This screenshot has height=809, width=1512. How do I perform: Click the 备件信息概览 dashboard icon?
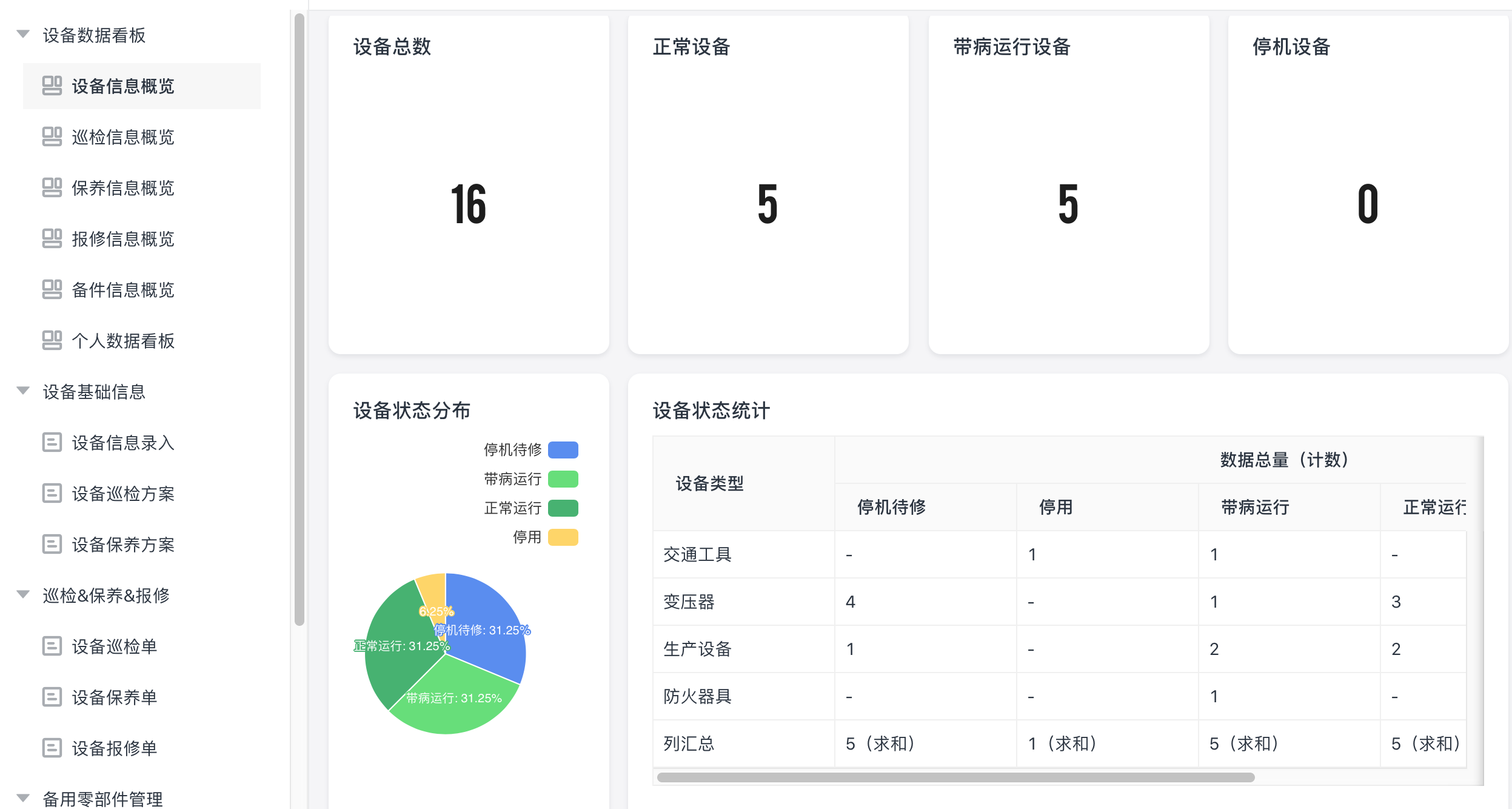point(52,289)
